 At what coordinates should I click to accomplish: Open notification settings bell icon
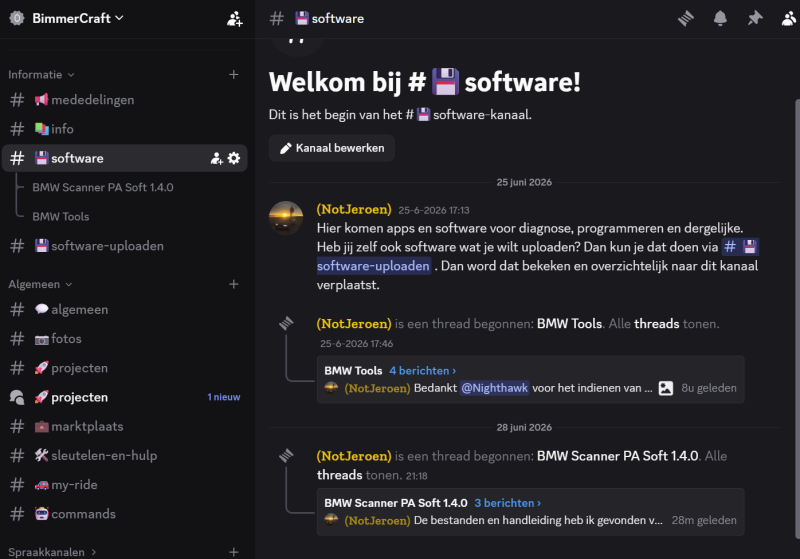point(720,18)
